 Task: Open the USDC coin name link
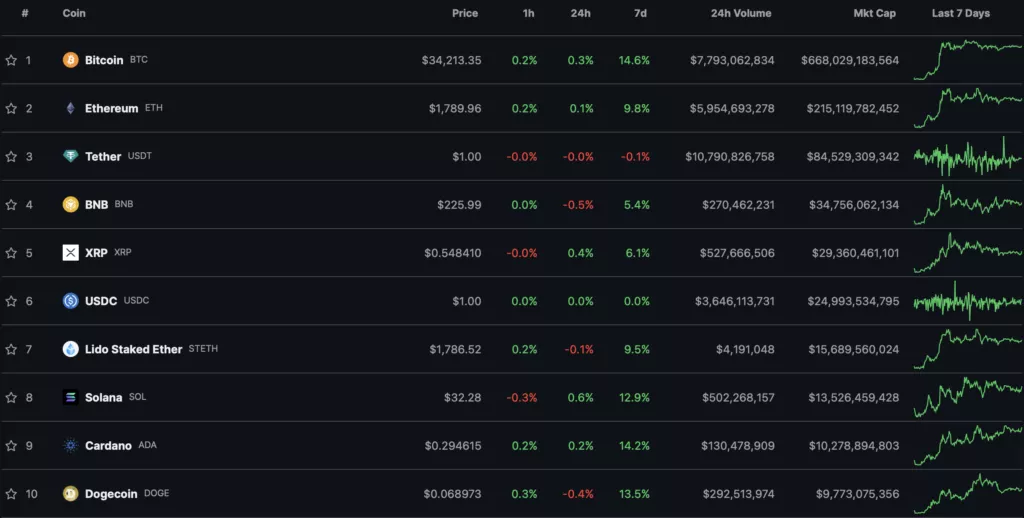(101, 301)
